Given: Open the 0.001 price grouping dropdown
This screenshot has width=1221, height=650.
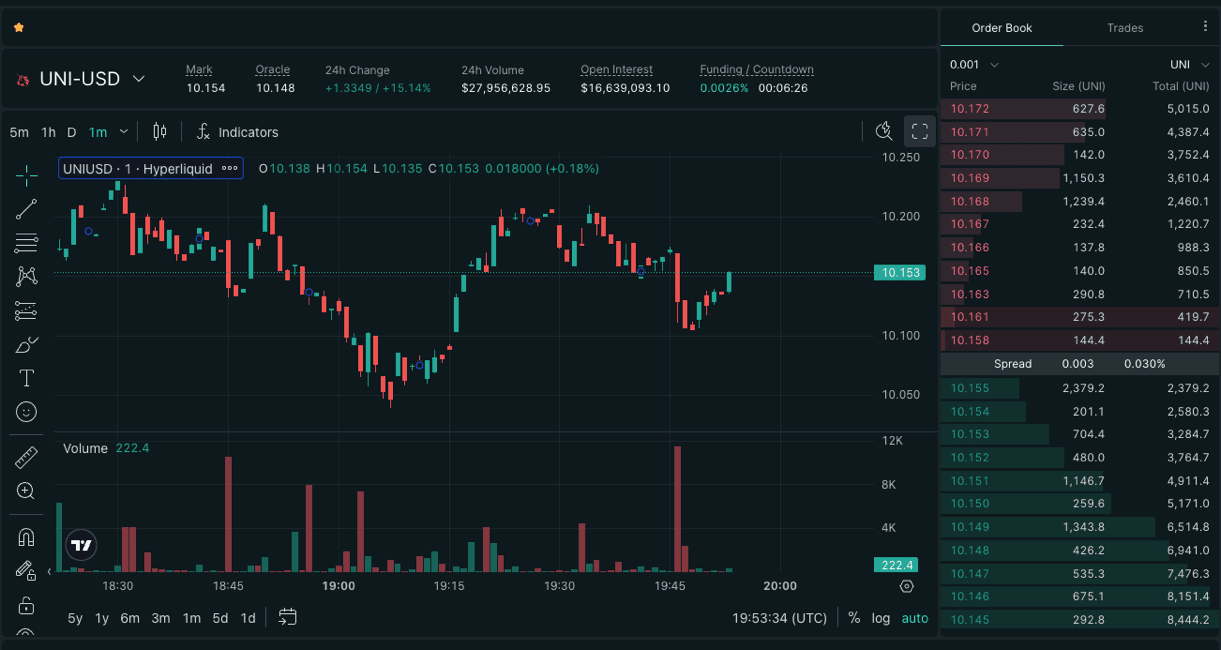Looking at the screenshot, I should [975, 65].
